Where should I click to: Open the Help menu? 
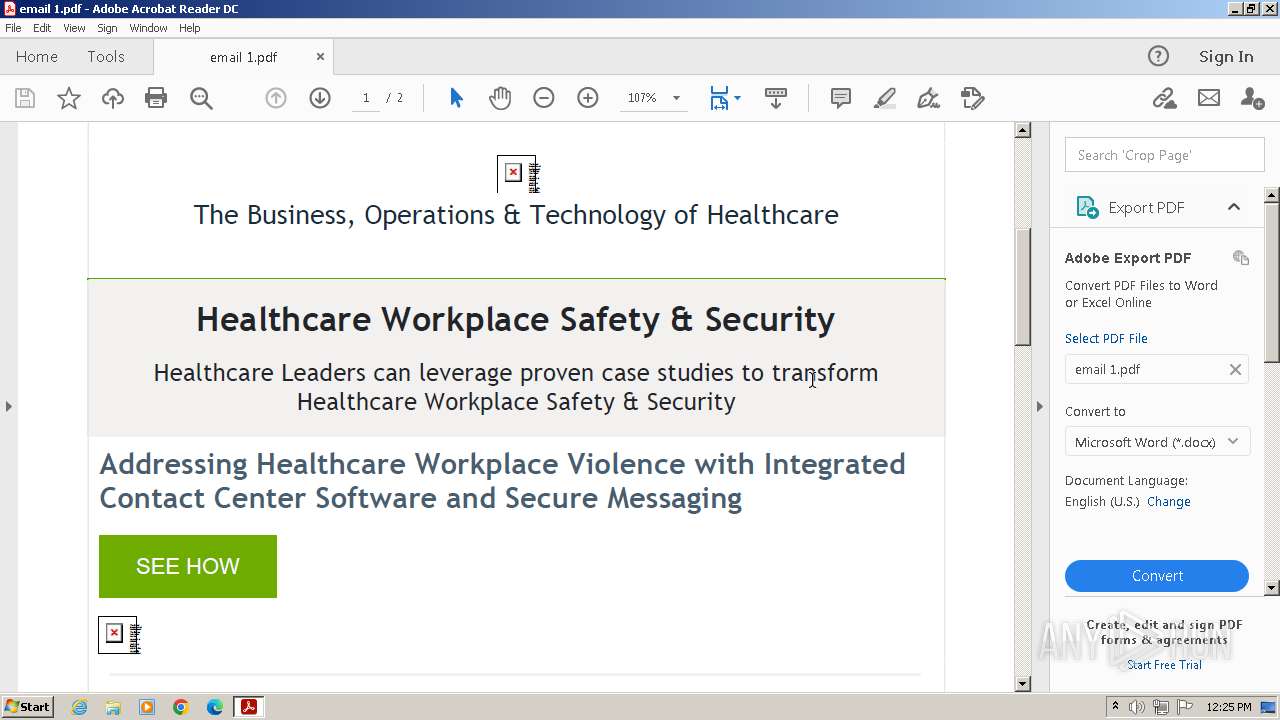pyautogui.click(x=189, y=28)
